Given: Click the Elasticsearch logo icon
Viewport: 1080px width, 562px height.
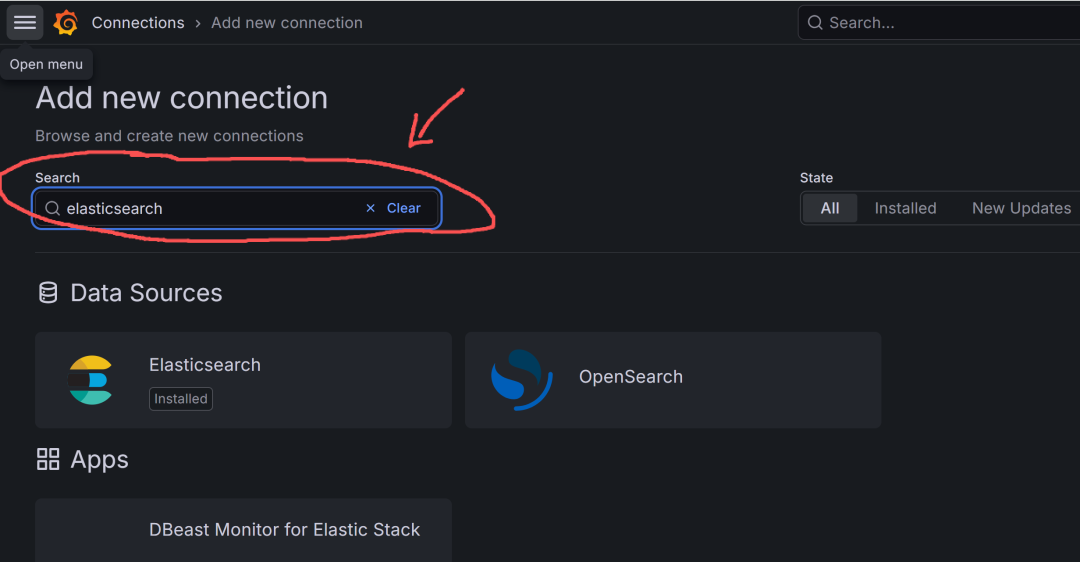Looking at the screenshot, I should click(90, 380).
